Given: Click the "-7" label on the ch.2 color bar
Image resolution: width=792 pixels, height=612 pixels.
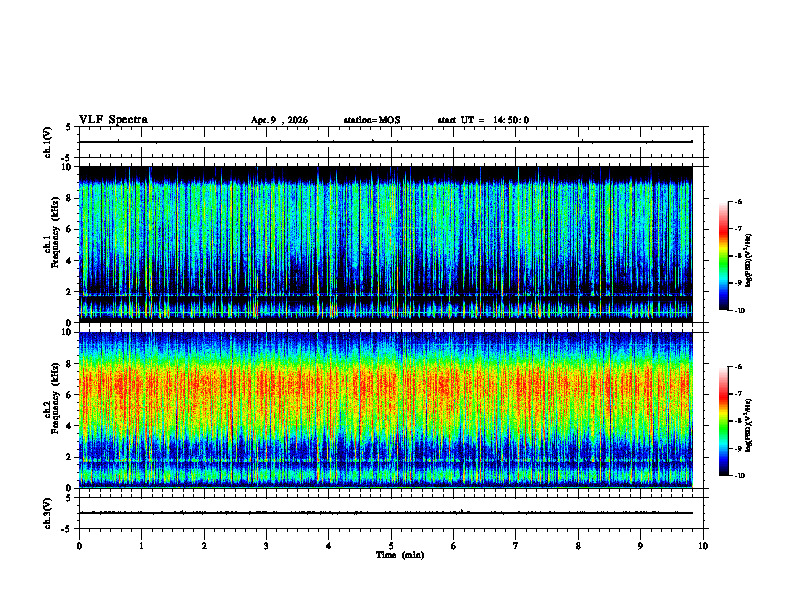Looking at the screenshot, I should 738,394.
